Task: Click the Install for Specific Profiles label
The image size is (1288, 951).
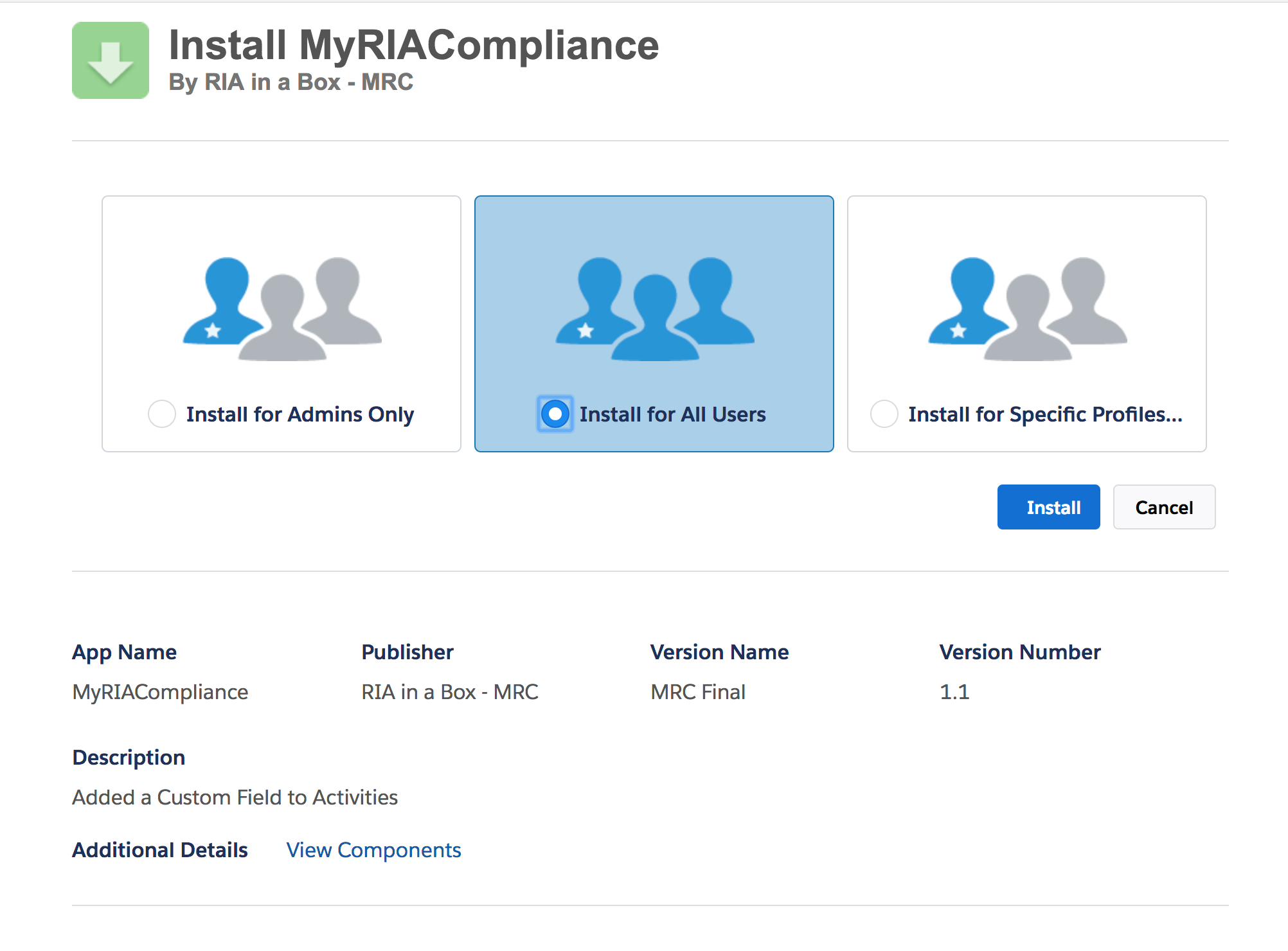Action: tap(1045, 414)
